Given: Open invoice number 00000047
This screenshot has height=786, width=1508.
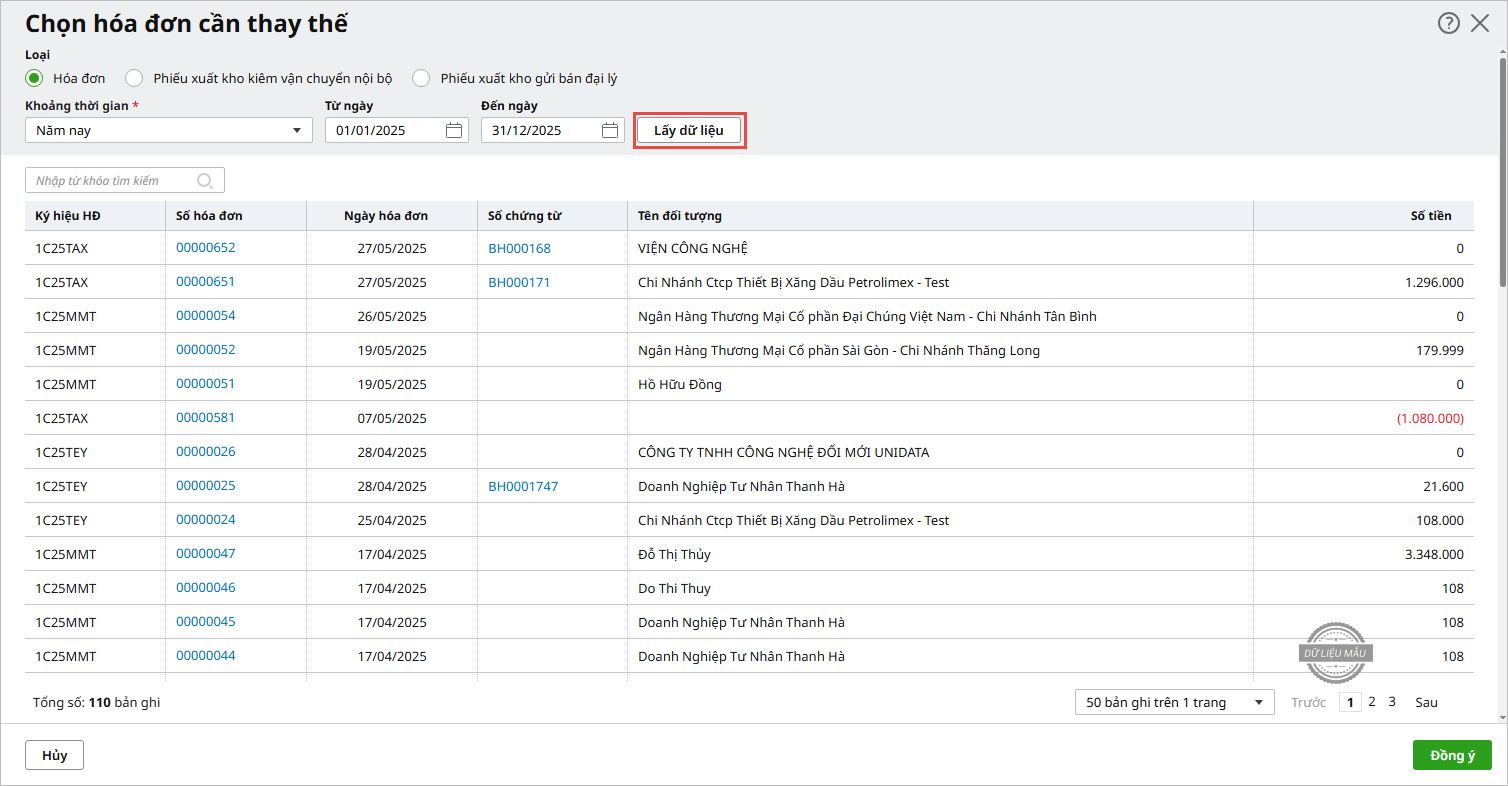Looking at the screenshot, I should 206,553.
